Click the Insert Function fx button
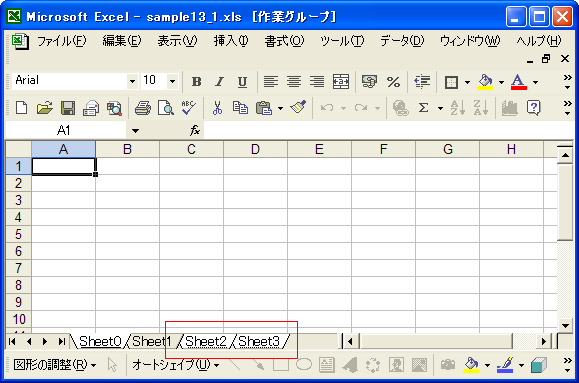 click(195, 130)
